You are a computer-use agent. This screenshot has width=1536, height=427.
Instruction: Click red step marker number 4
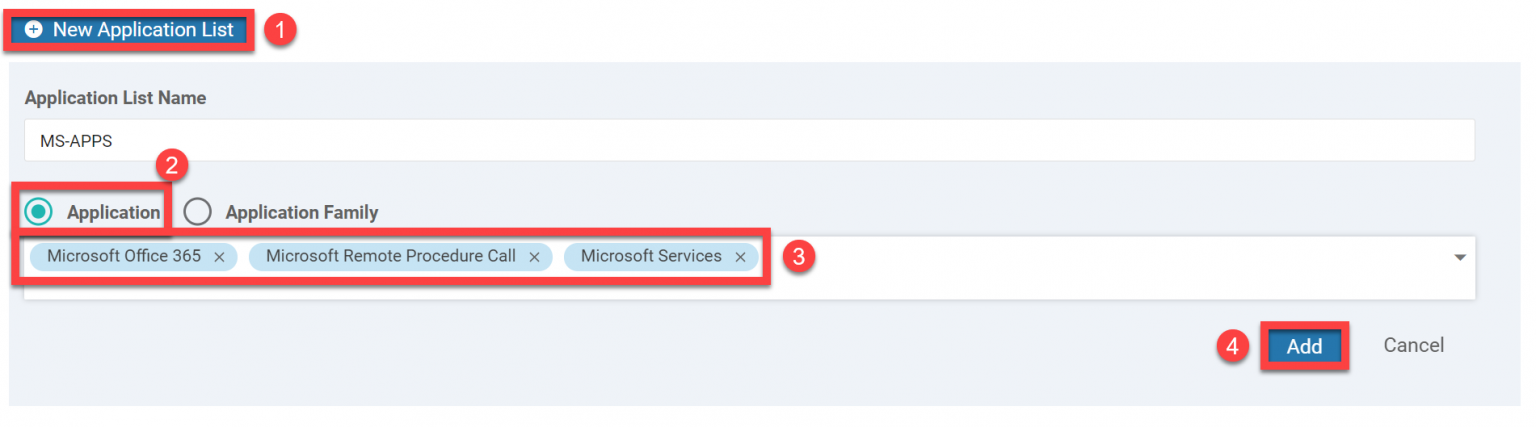click(1233, 346)
